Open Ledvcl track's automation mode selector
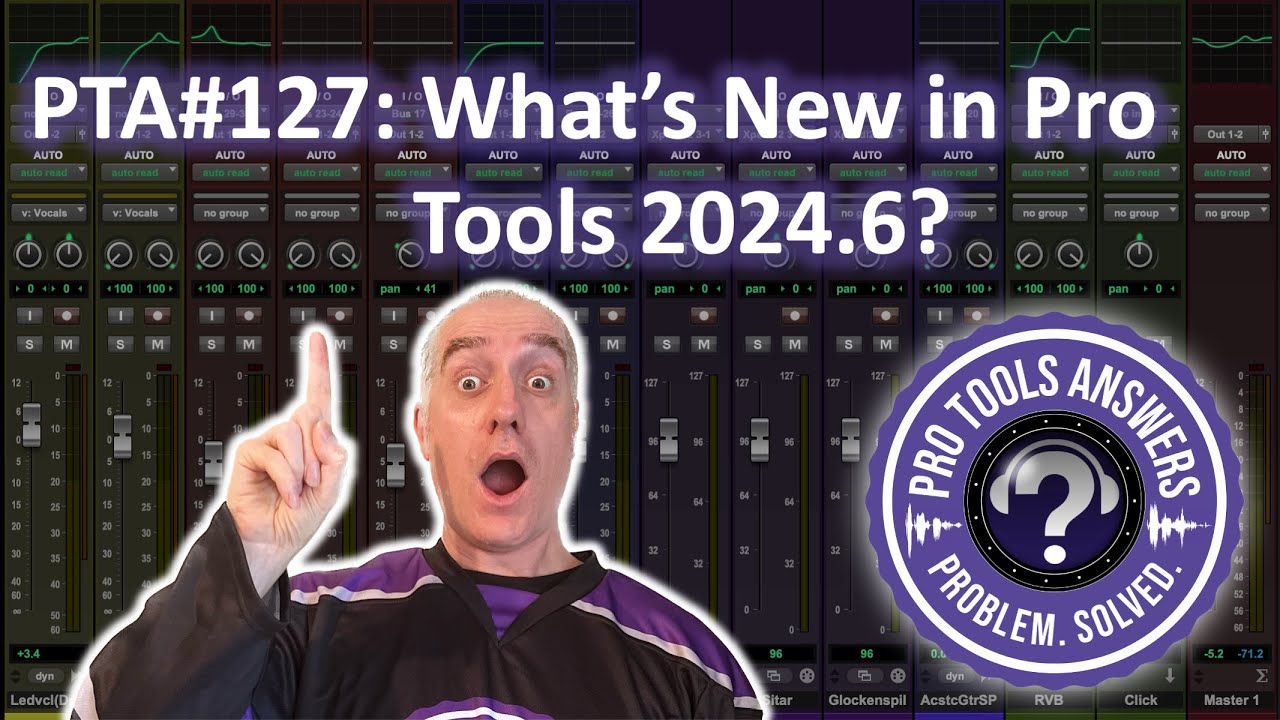 point(48,172)
